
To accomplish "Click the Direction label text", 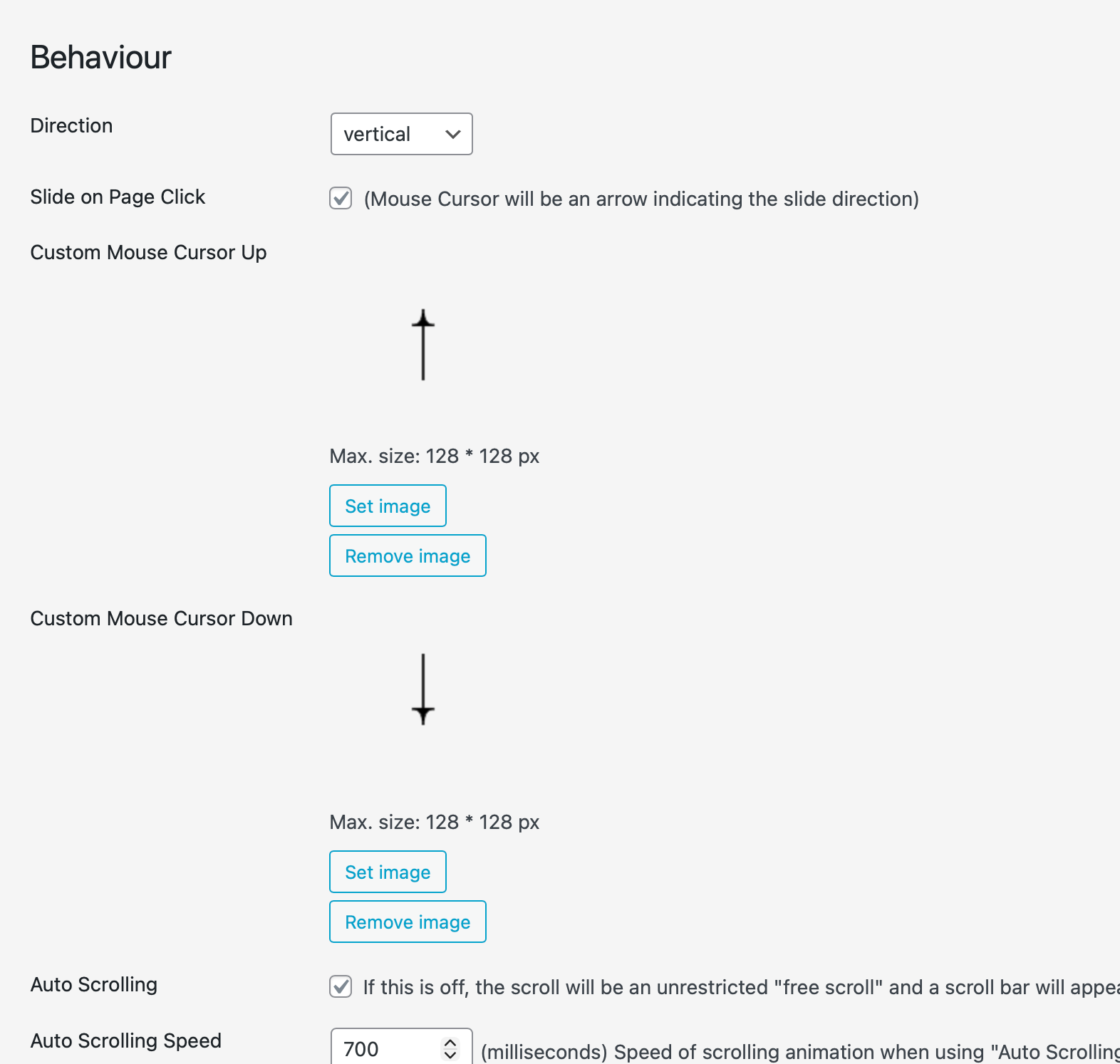I will coord(71,125).
